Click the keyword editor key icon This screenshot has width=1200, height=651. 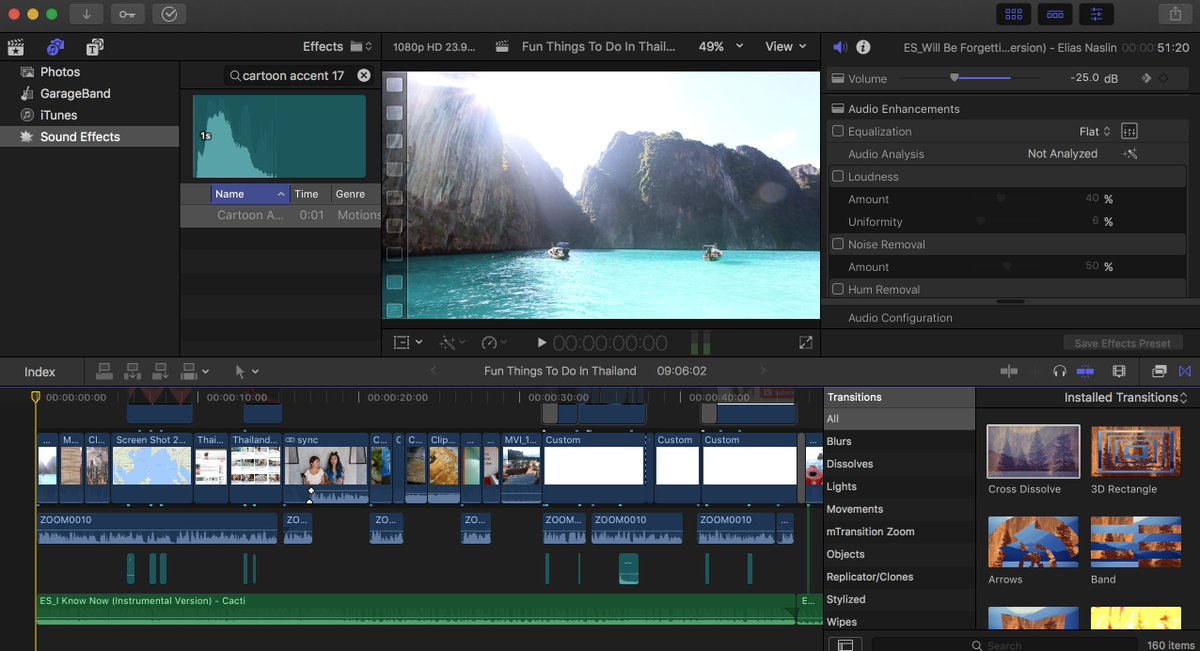tap(127, 14)
